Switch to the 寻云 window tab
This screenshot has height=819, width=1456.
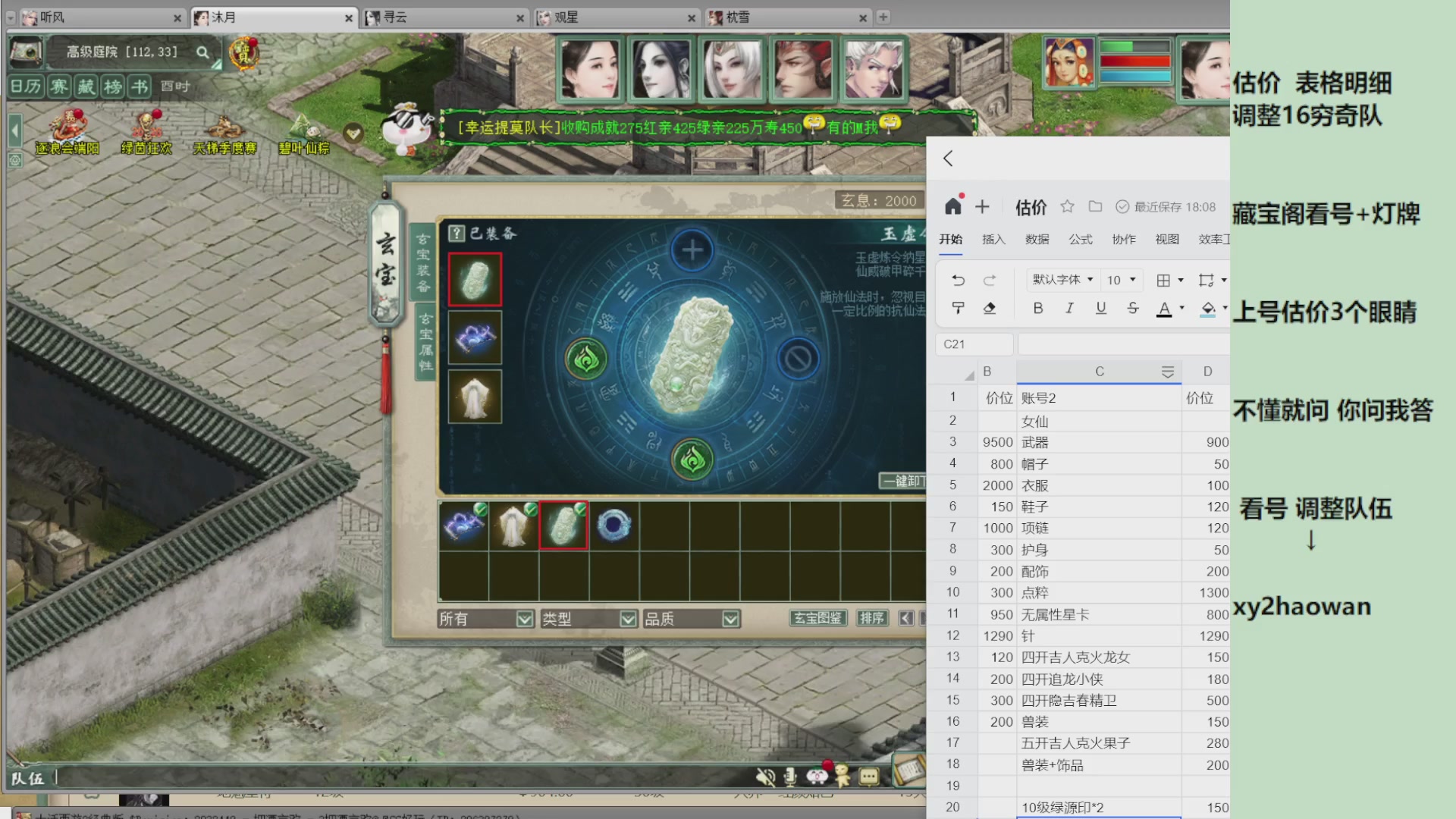click(445, 17)
